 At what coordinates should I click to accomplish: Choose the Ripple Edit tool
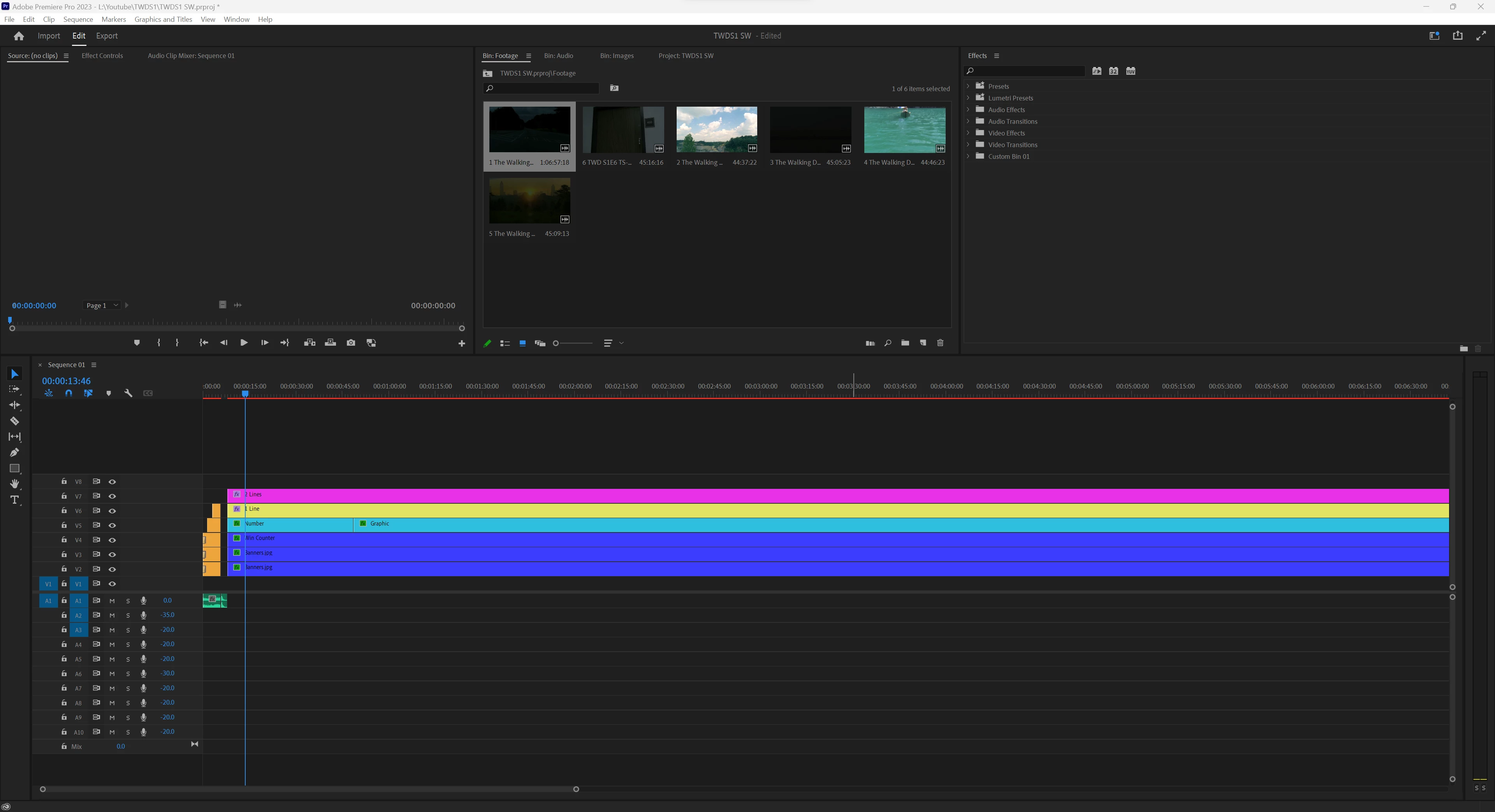(14, 405)
